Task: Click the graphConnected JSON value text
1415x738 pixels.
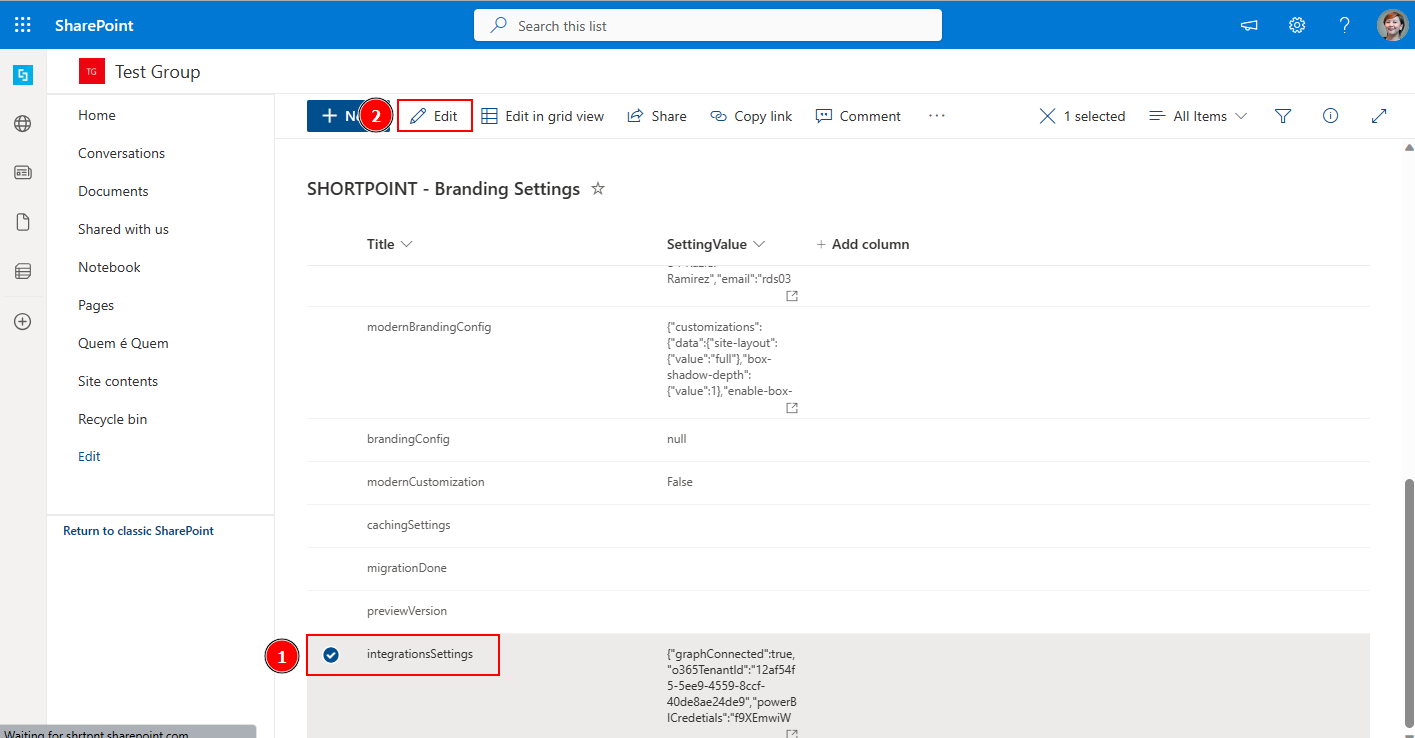Action: (731, 686)
